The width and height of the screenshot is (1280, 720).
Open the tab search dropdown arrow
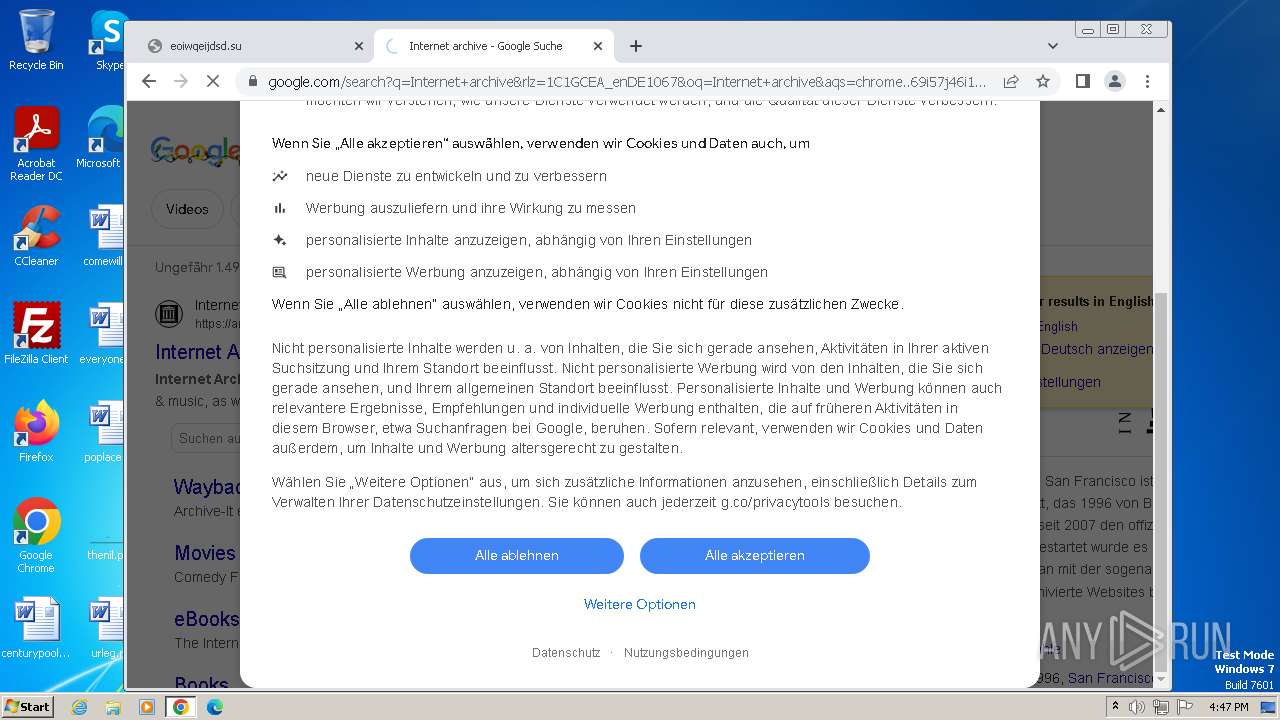[1052, 46]
